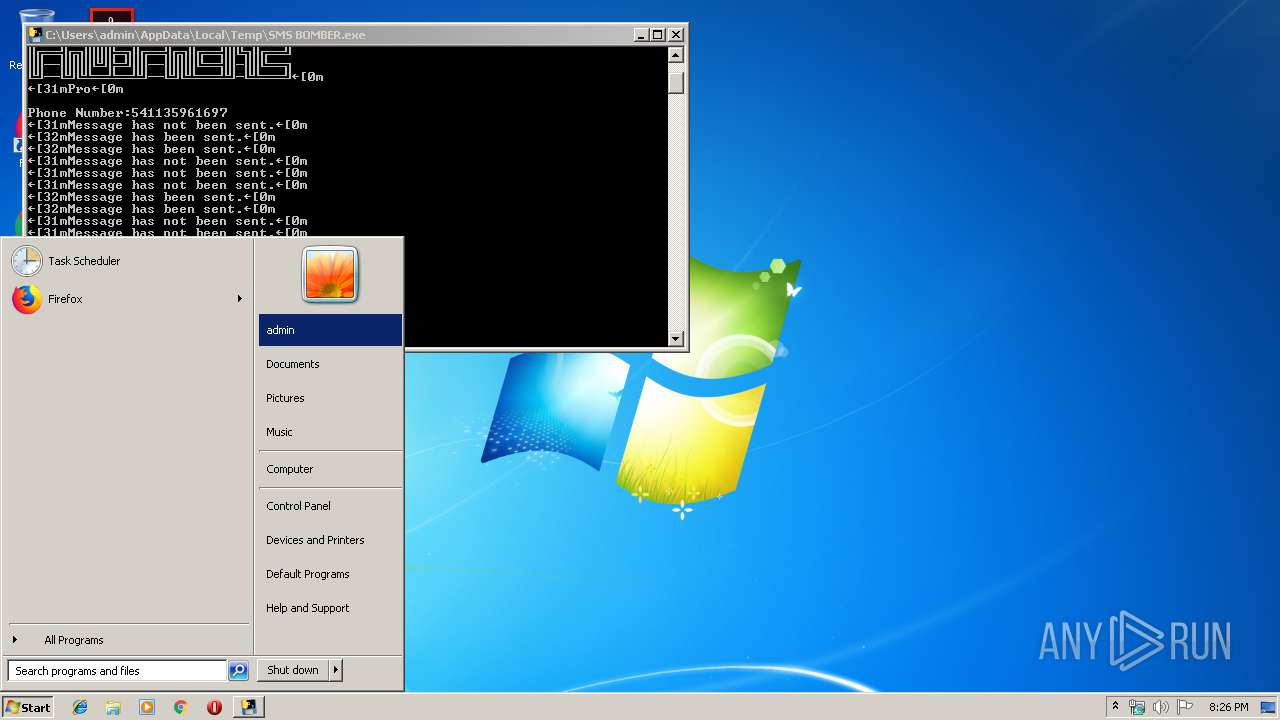This screenshot has height=720, width=1280.
Task: Open volume control tray icon
Action: point(1161,707)
